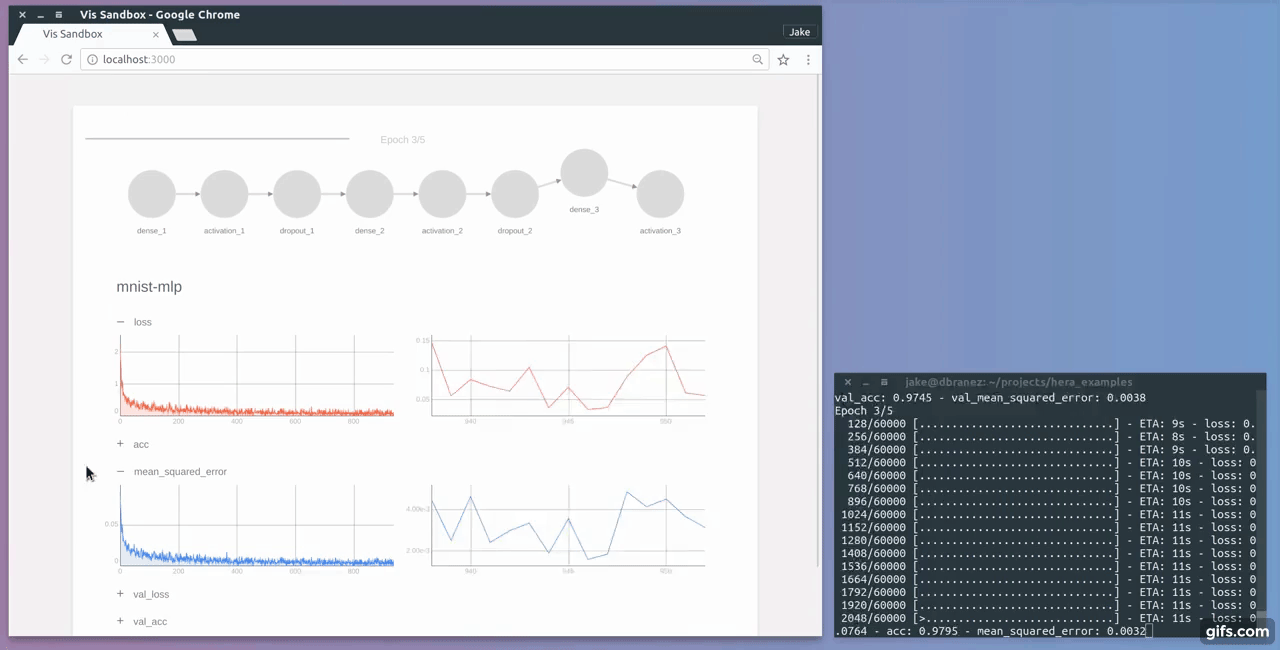Click the 'loss' section label
This screenshot has height=650, width=1280.
tap(143, 322)
